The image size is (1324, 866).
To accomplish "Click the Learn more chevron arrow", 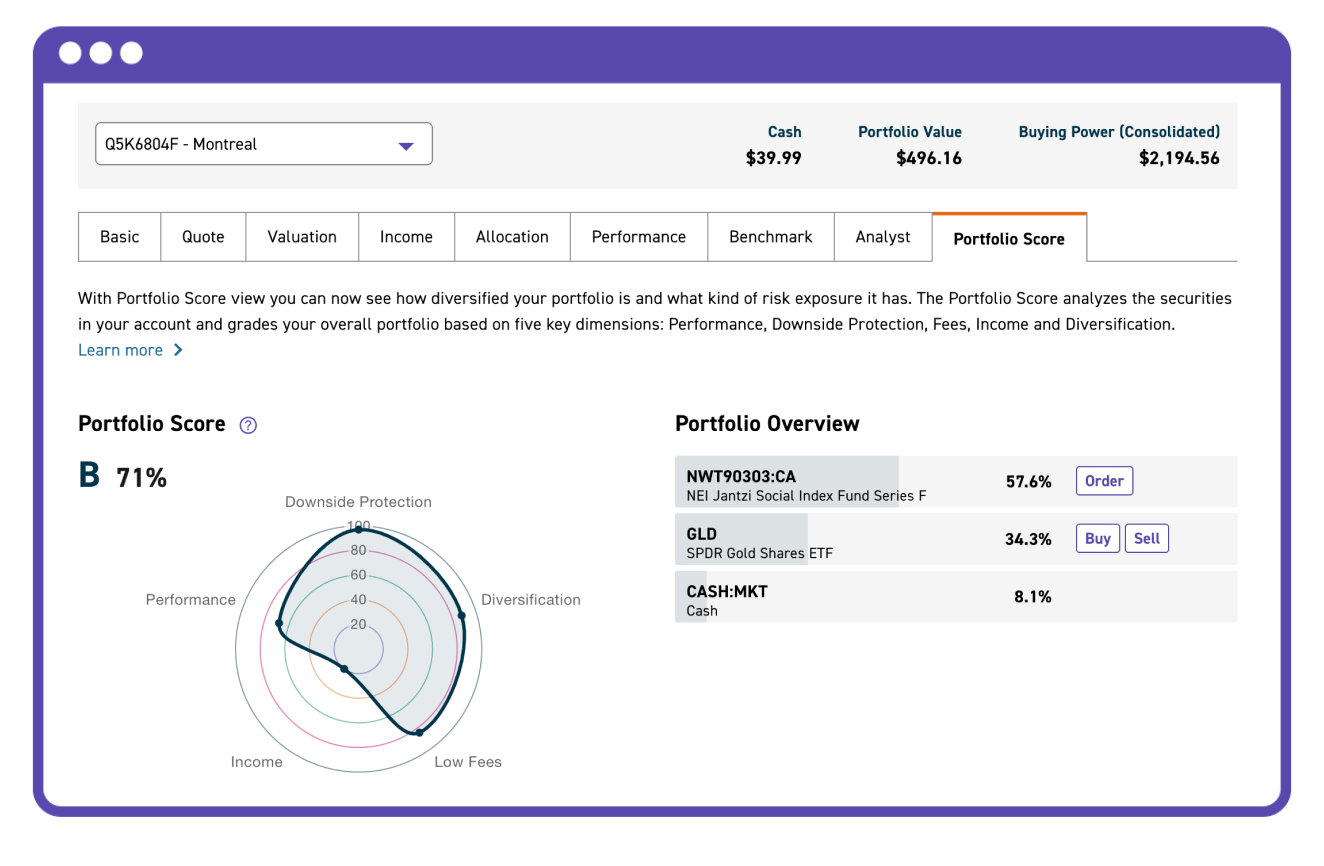I will 178,350.
